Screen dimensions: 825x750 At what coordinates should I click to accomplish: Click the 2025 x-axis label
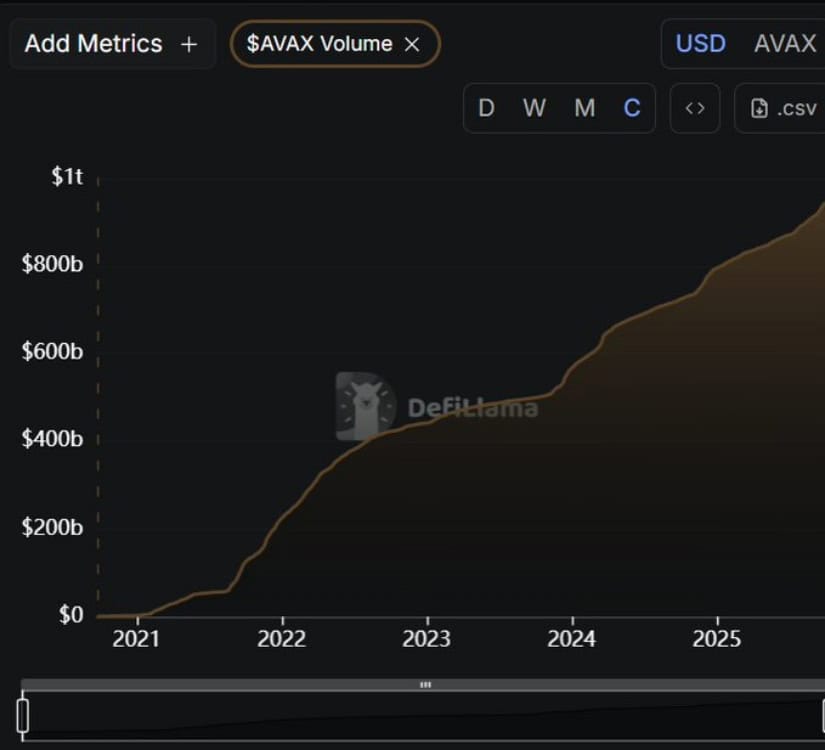[717, 639]
